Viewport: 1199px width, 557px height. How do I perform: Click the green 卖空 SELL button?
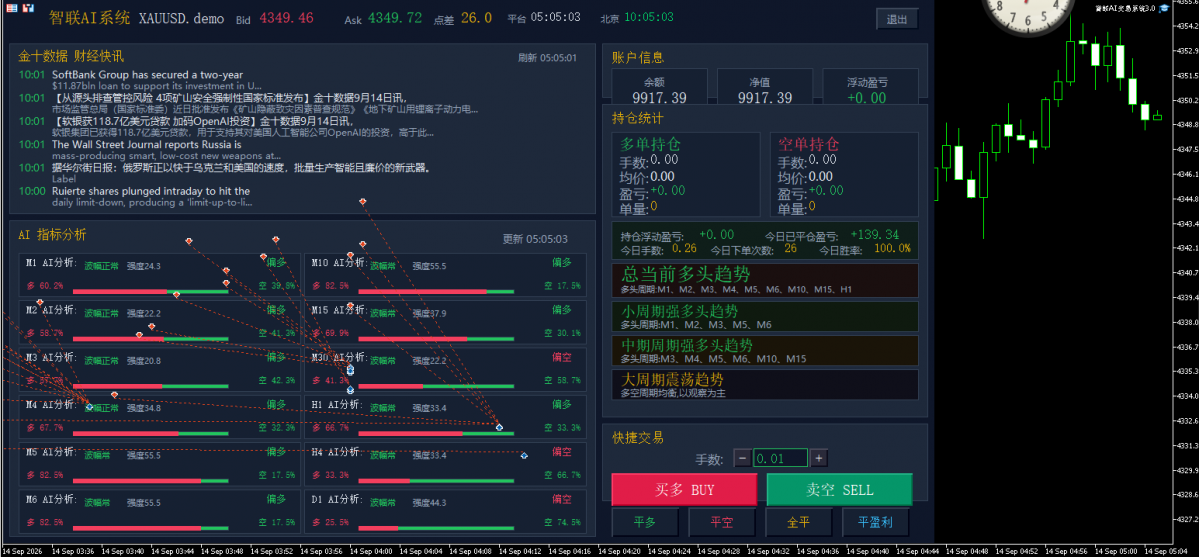pos(839,490)
